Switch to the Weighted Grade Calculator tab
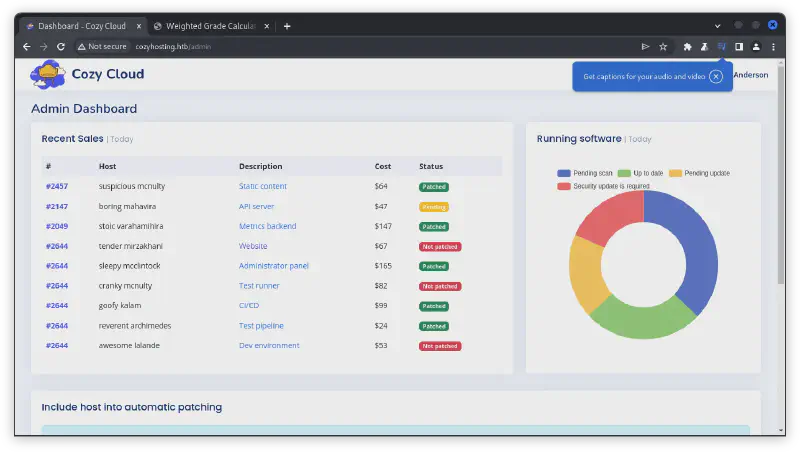Image resolution: width=800 pixels, height=452 pixels. coord(208,25)
